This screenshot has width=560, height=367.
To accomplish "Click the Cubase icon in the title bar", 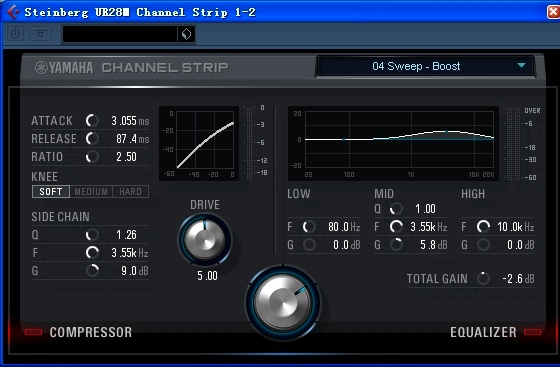I will coord(13,12).
